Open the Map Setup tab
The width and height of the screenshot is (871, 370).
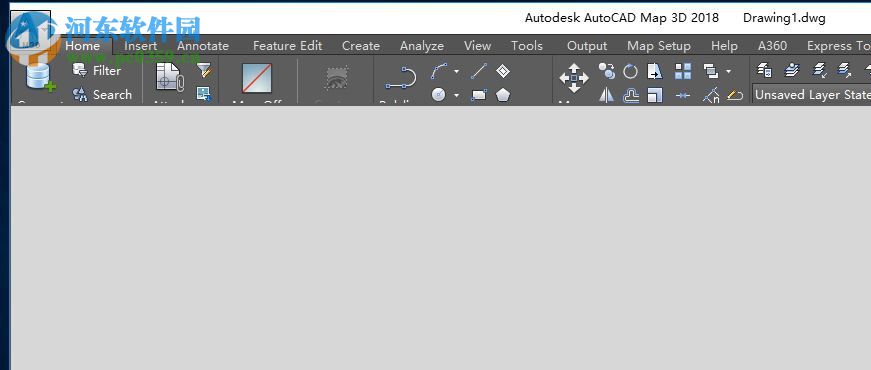pos(659,46)
